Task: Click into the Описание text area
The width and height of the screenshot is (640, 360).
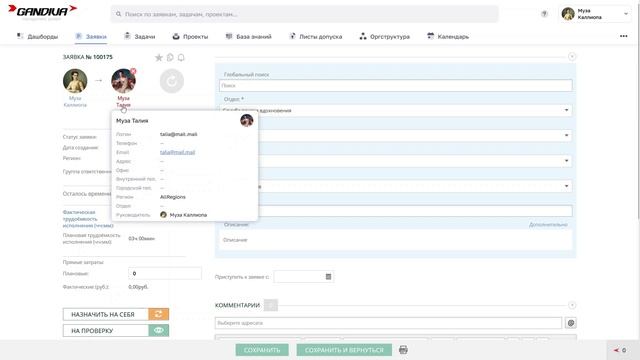Action: click(396, 240)
